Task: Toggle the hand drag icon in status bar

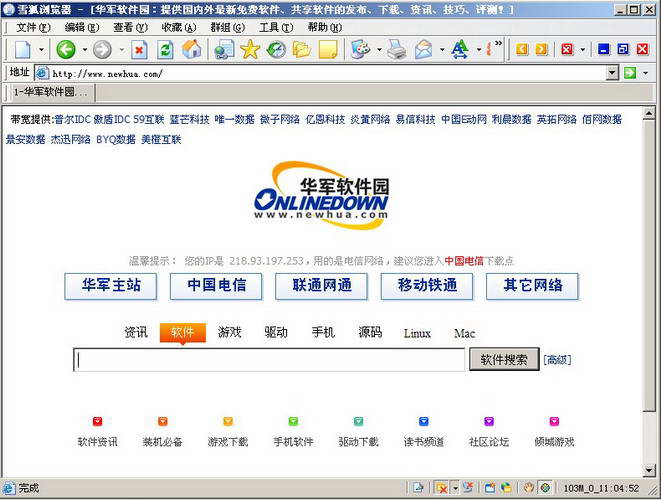Action: [x=529, y=488]
